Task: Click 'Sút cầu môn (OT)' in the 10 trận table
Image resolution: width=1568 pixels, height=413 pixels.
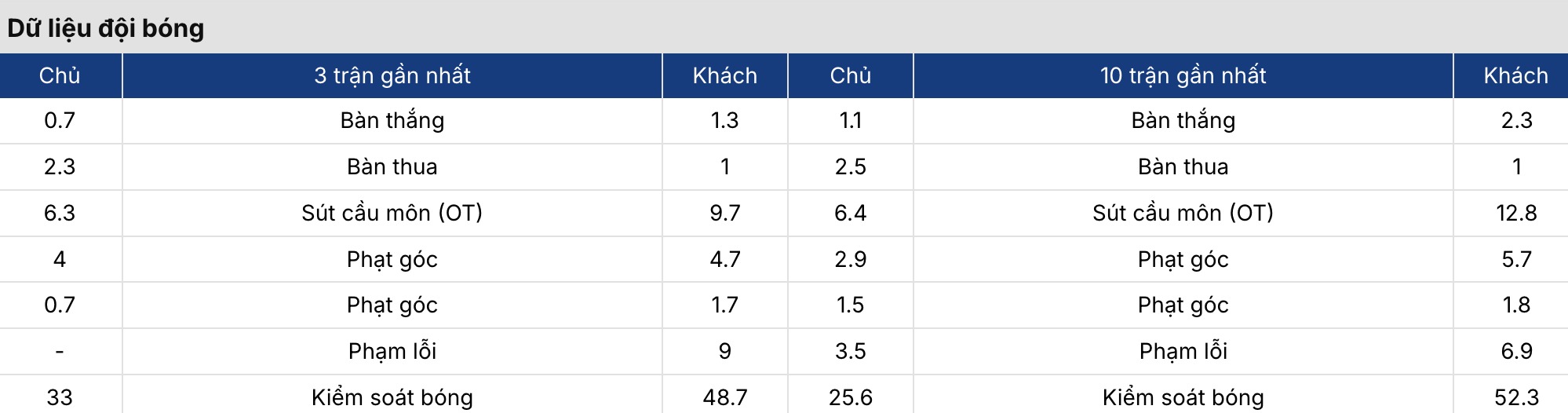Action: 1183,213
